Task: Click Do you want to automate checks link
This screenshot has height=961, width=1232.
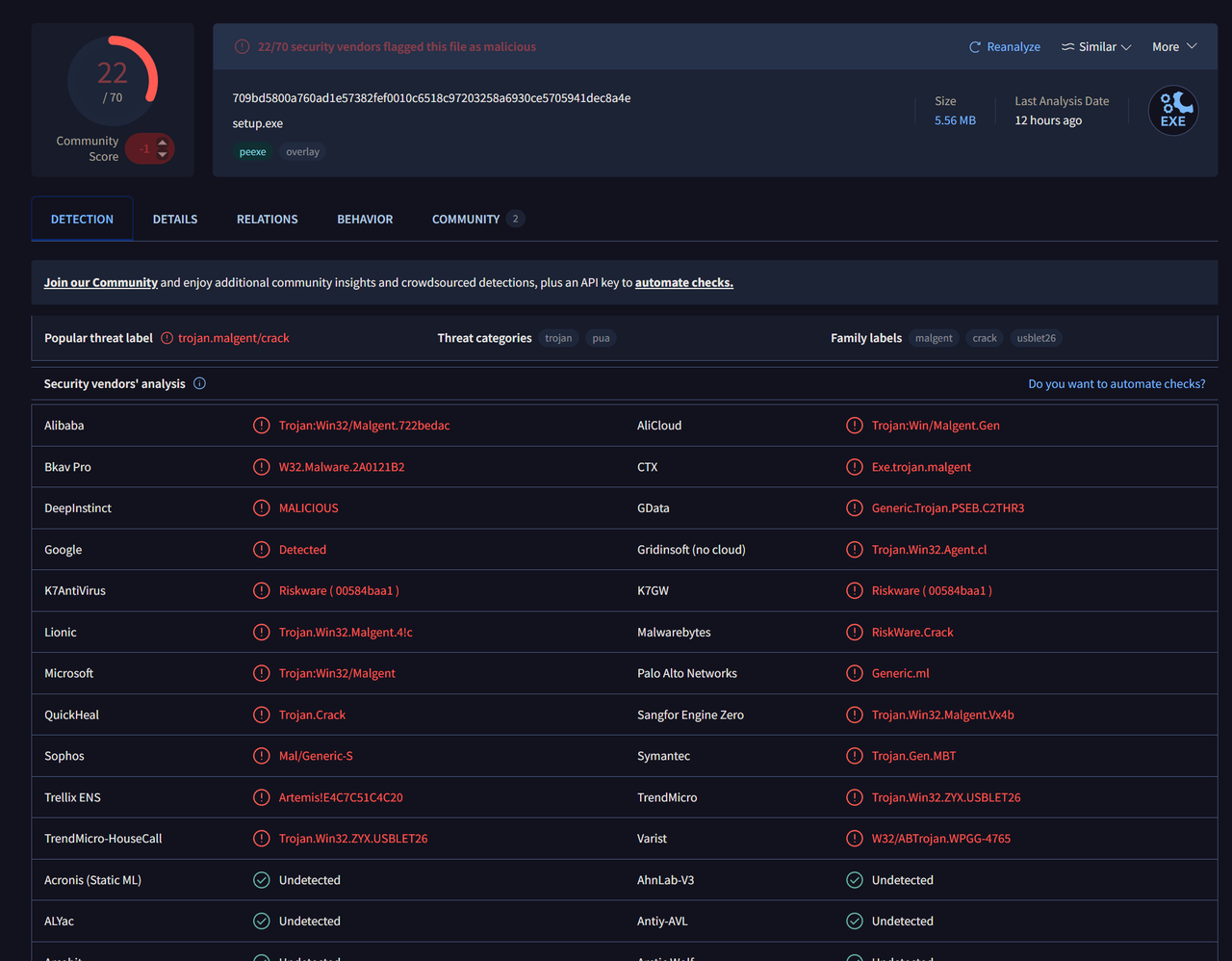Action: tap(1116, 384)
